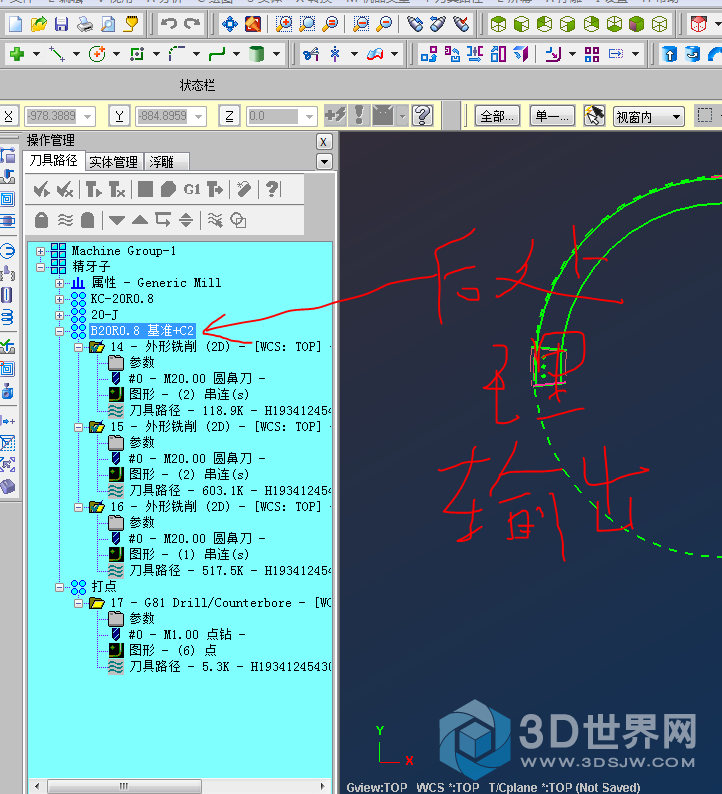Click the X coordinate lock button

pos(9,116)
